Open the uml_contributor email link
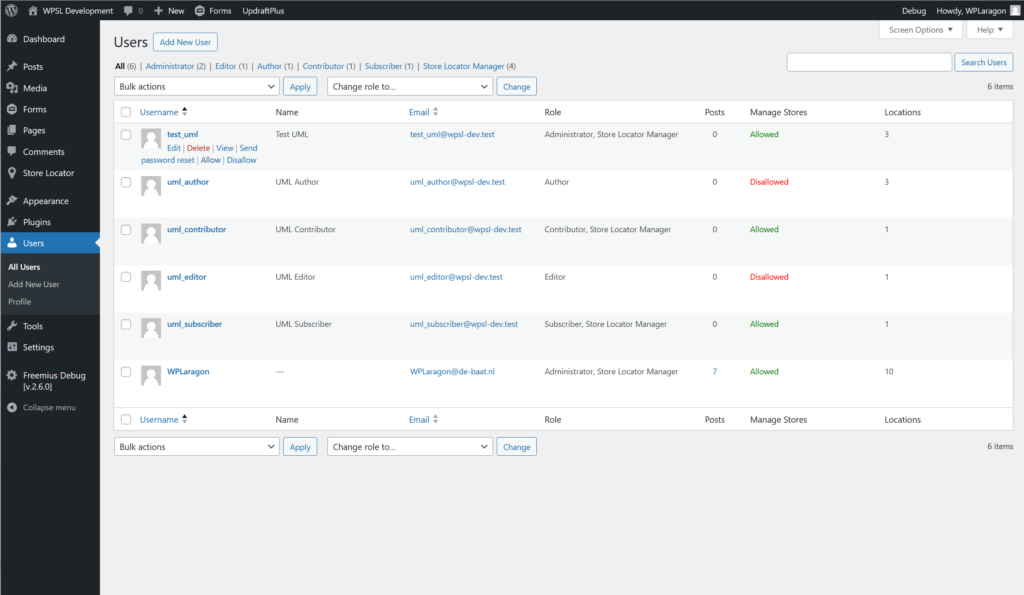1024x595 pixels. (465, 229)
